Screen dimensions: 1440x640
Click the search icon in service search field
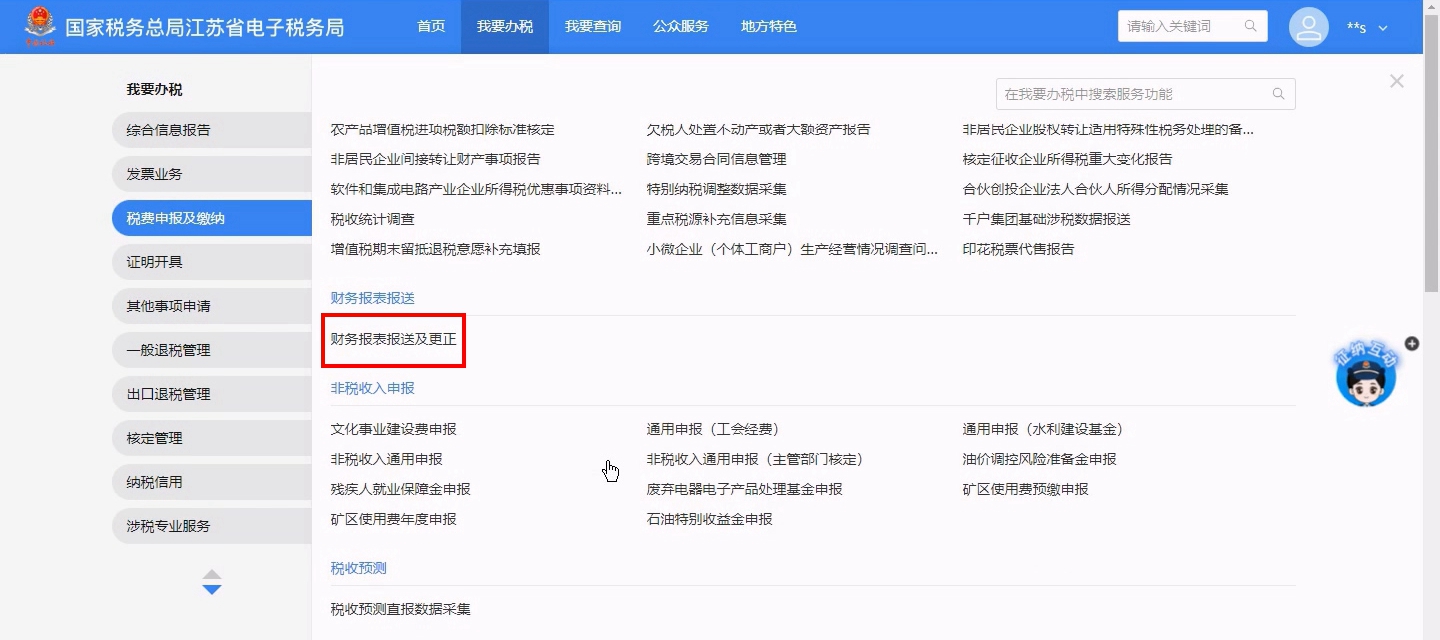click(1278, 94)
